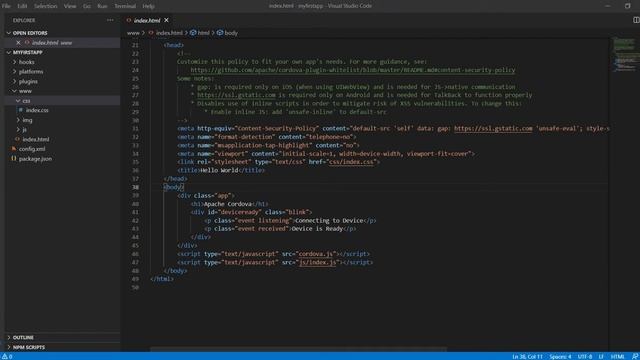Click the Apache Cordova heading text

227,204
